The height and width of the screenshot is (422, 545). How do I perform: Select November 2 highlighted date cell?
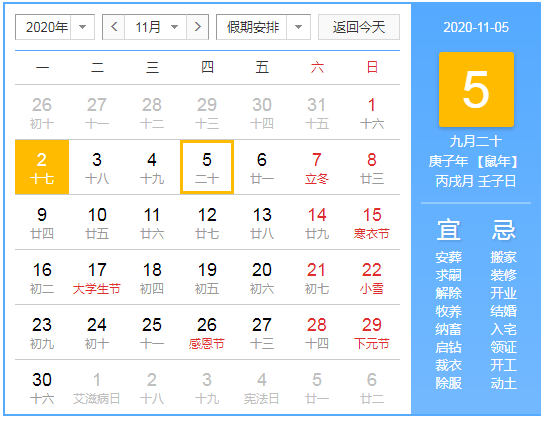tap(42, 167)
